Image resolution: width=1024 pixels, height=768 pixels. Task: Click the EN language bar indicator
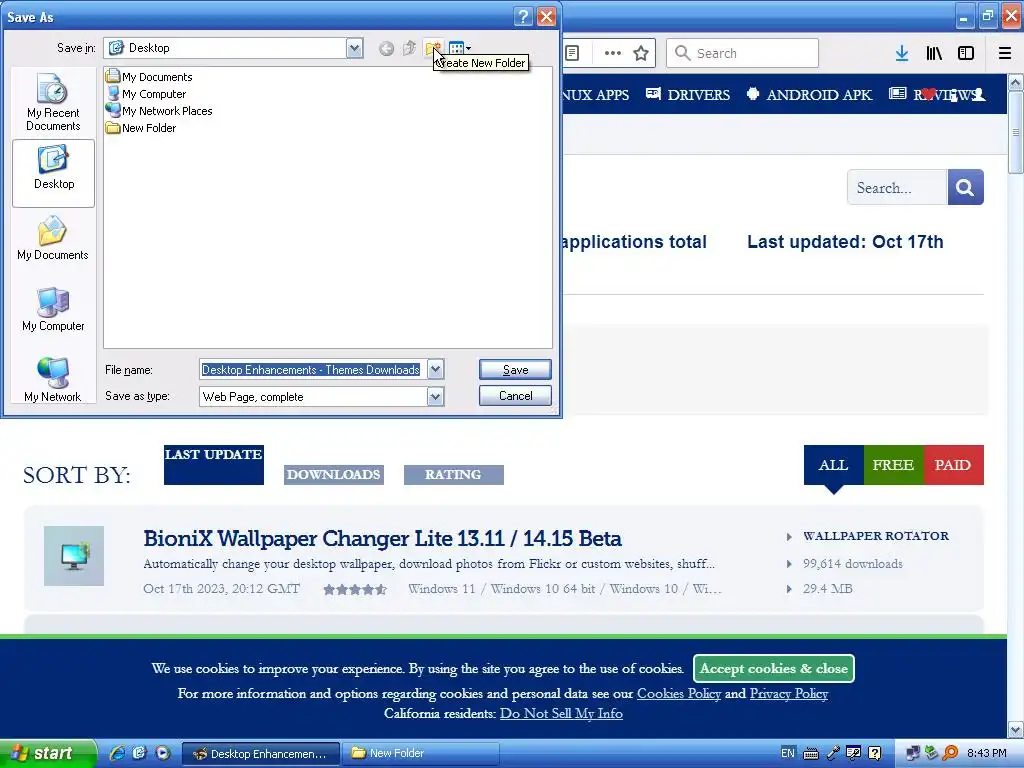[788, 754]
